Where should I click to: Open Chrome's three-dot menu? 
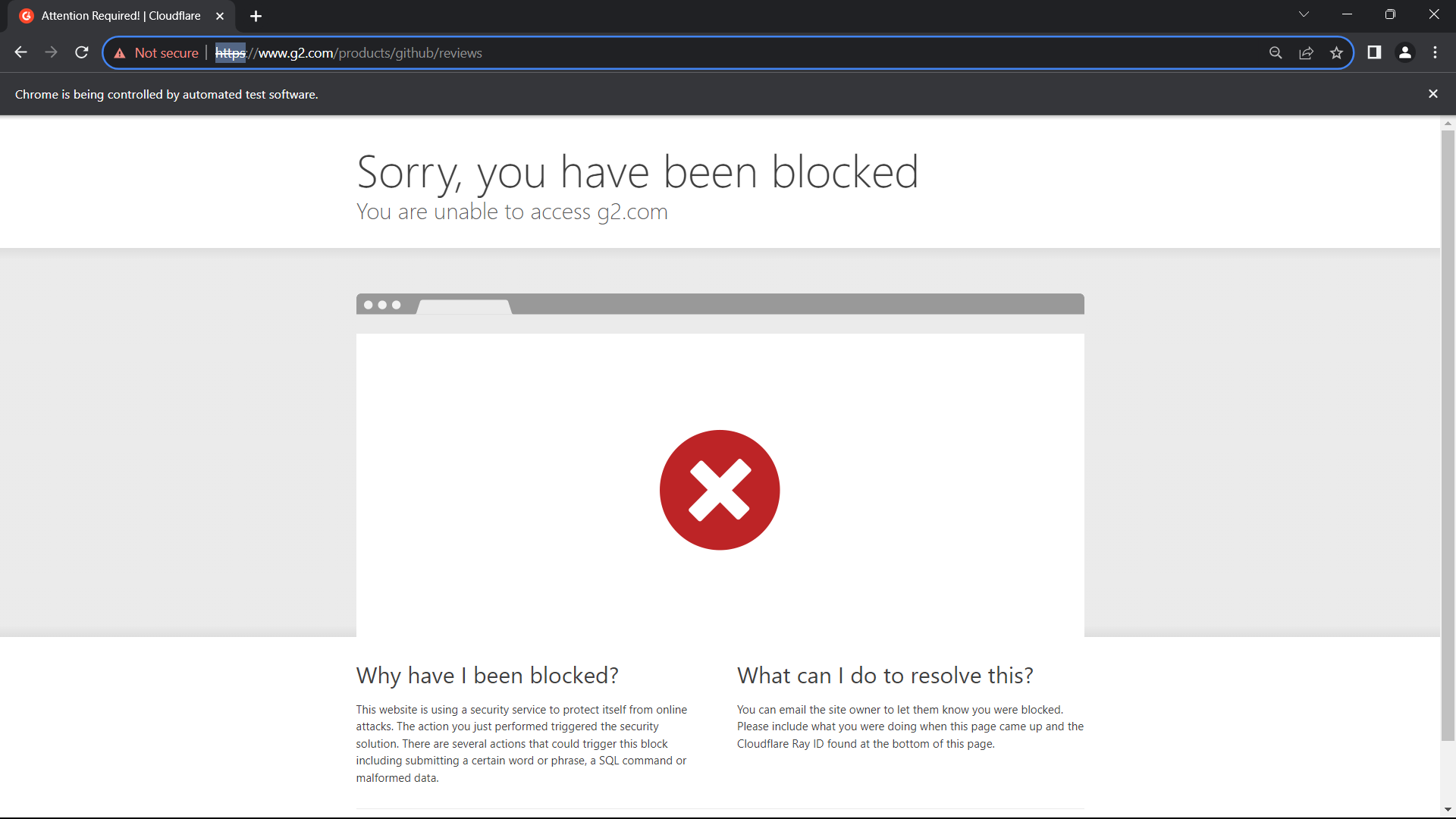click(x=1435, y=52)
